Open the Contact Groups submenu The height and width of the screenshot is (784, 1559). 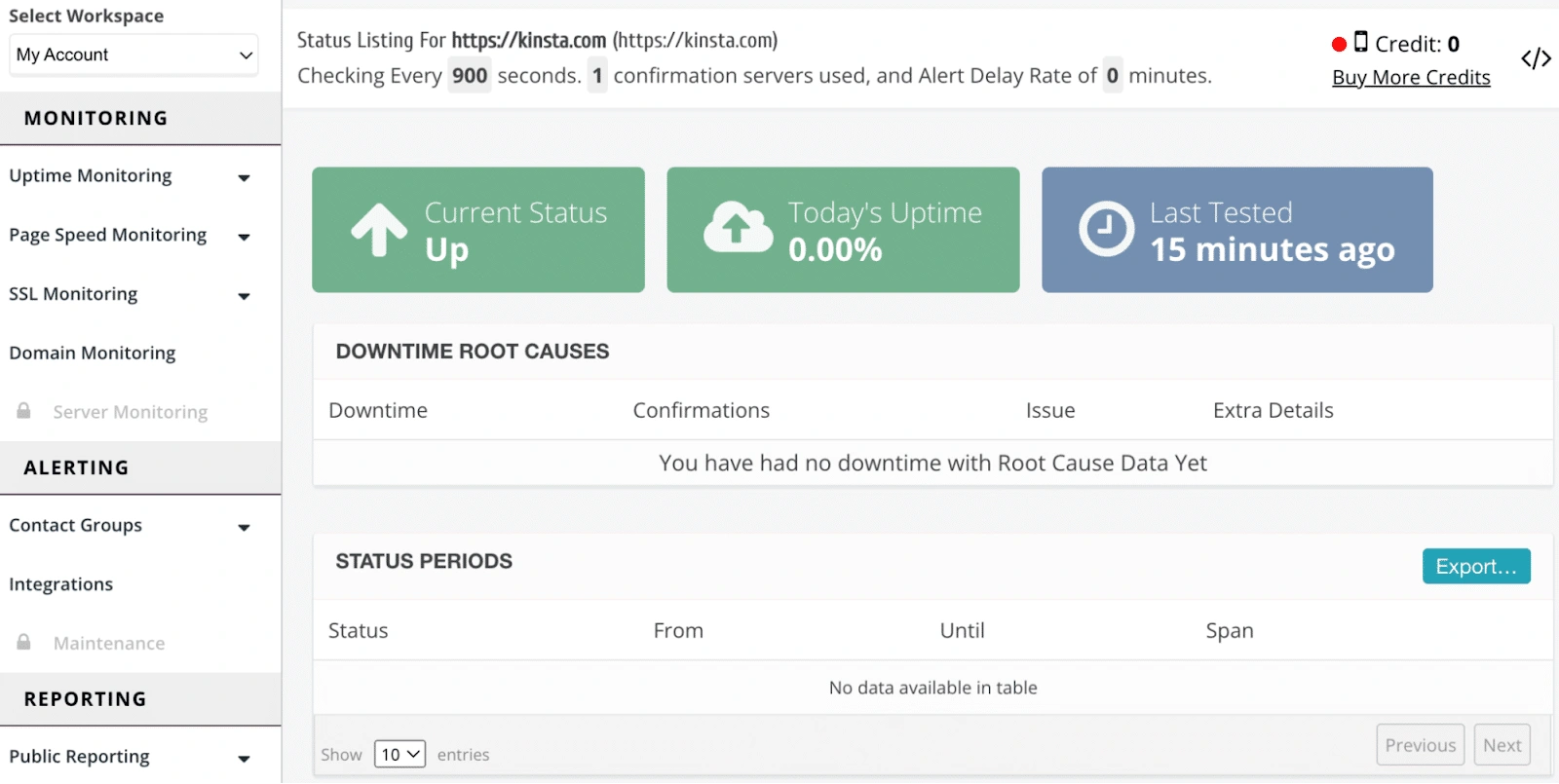tap(244, 527)
